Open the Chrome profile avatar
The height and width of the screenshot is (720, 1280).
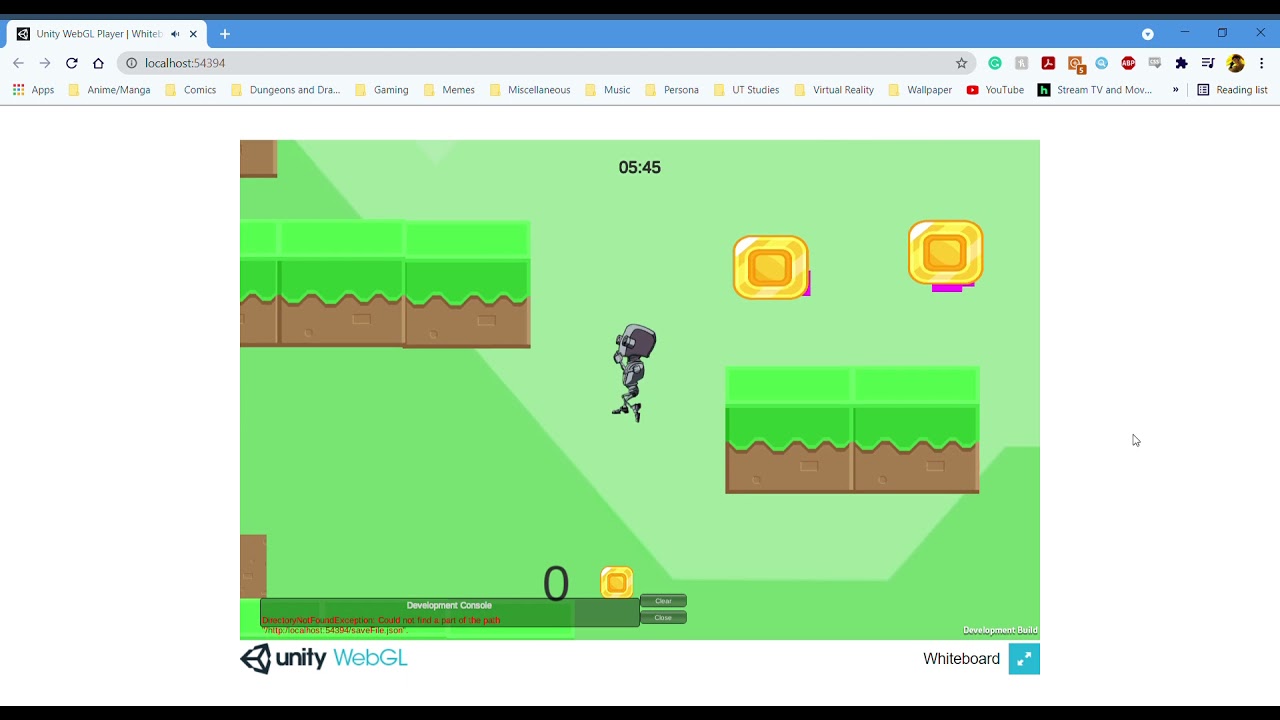pos(1236,63)
